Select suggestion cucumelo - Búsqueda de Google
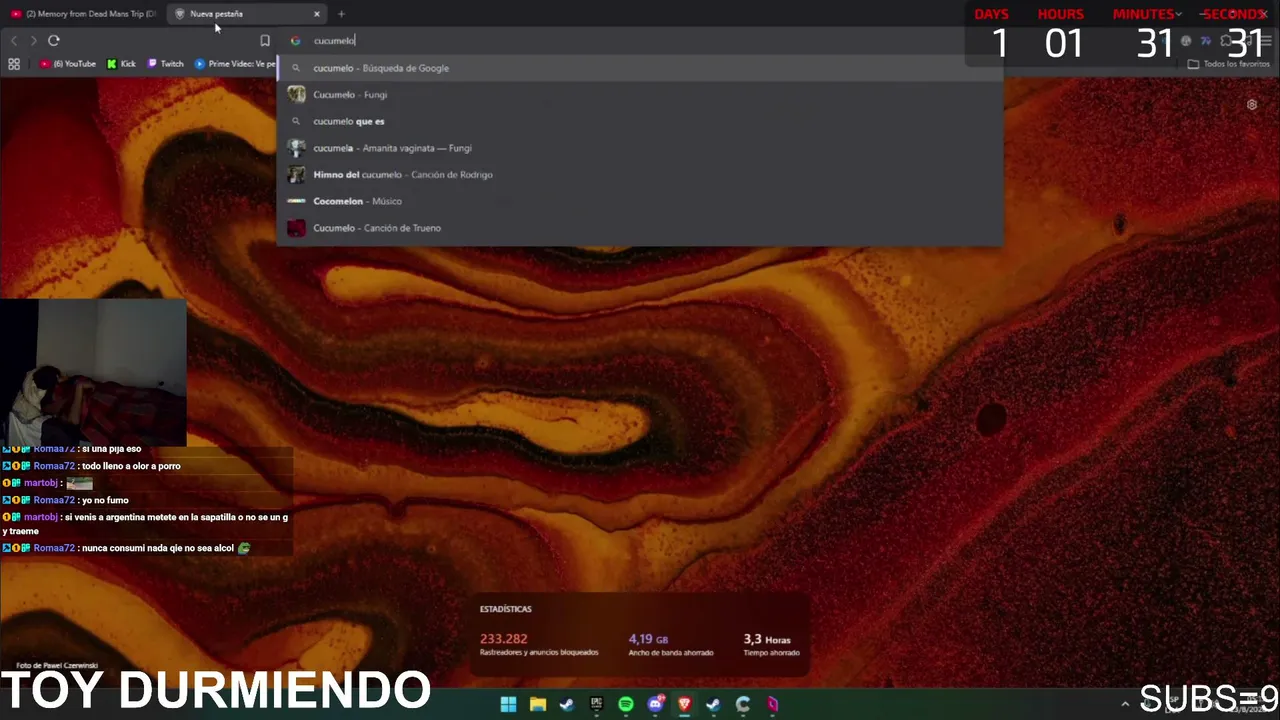The height and width of the screenshot is (720, 1280). (x=640, y=68)
